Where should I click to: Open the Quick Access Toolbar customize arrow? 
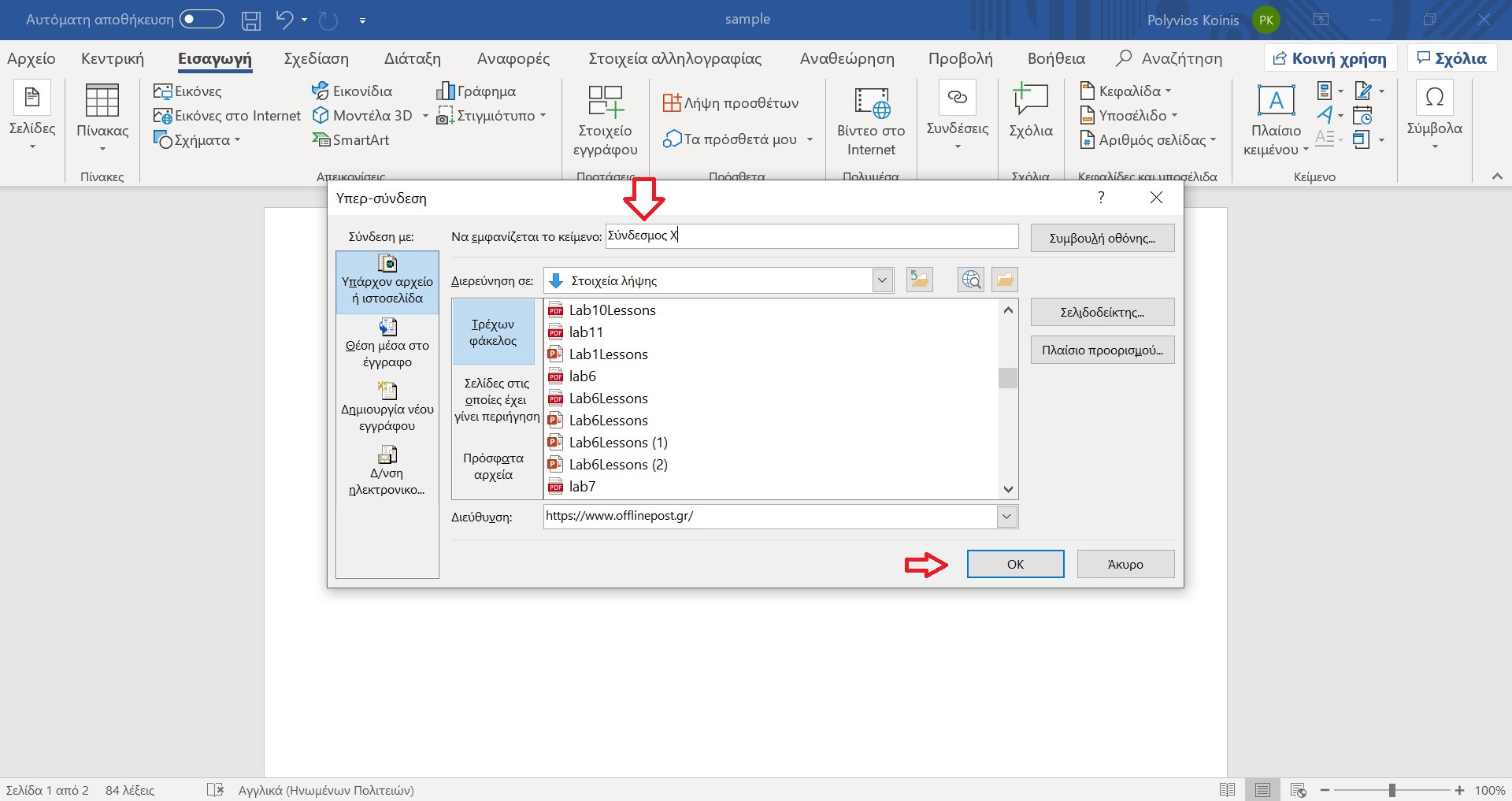point(362,20)
